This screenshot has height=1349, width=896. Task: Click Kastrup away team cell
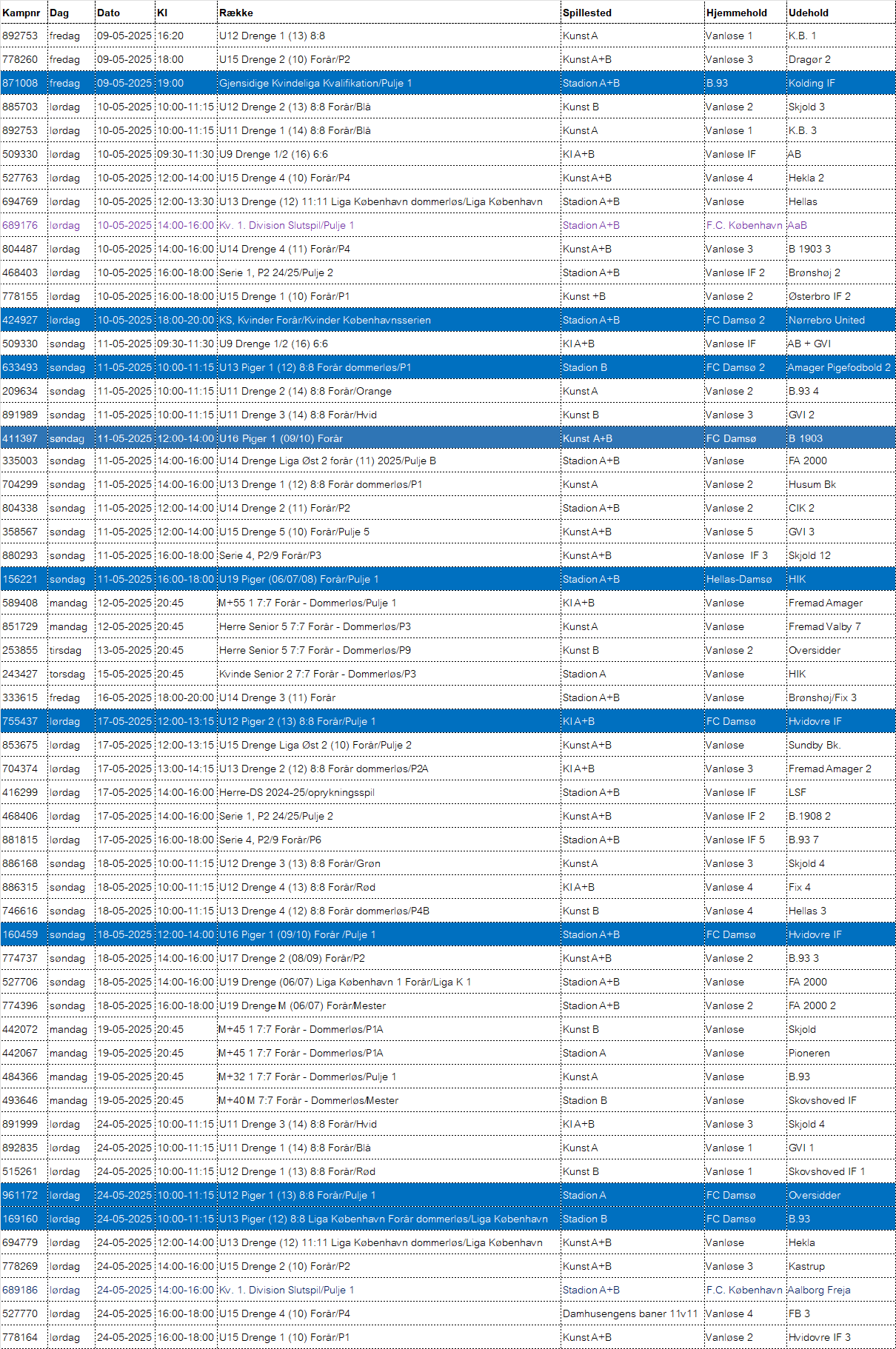click(806, 1266)
